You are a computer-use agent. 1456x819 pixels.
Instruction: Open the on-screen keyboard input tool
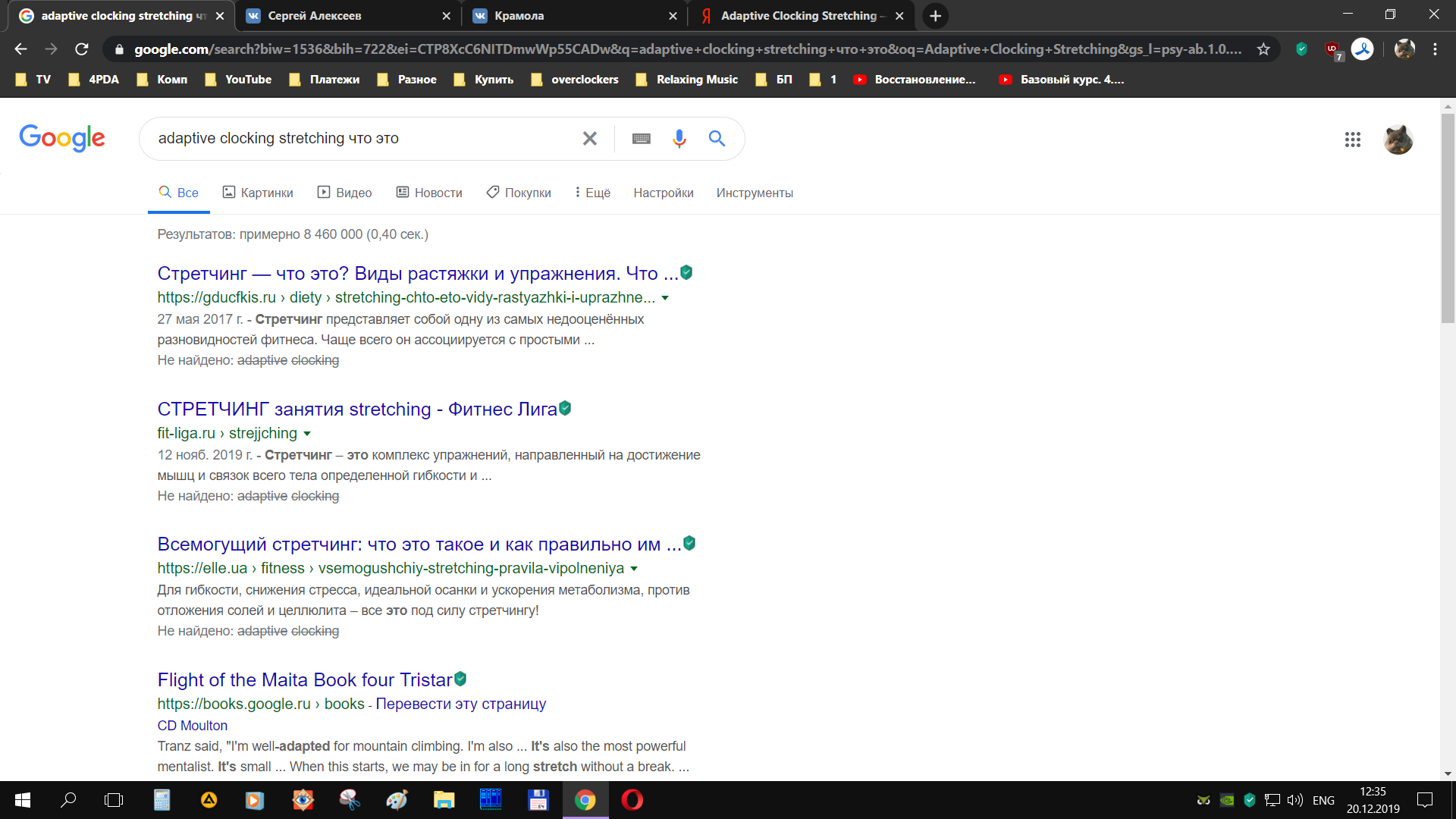[642, 138]
